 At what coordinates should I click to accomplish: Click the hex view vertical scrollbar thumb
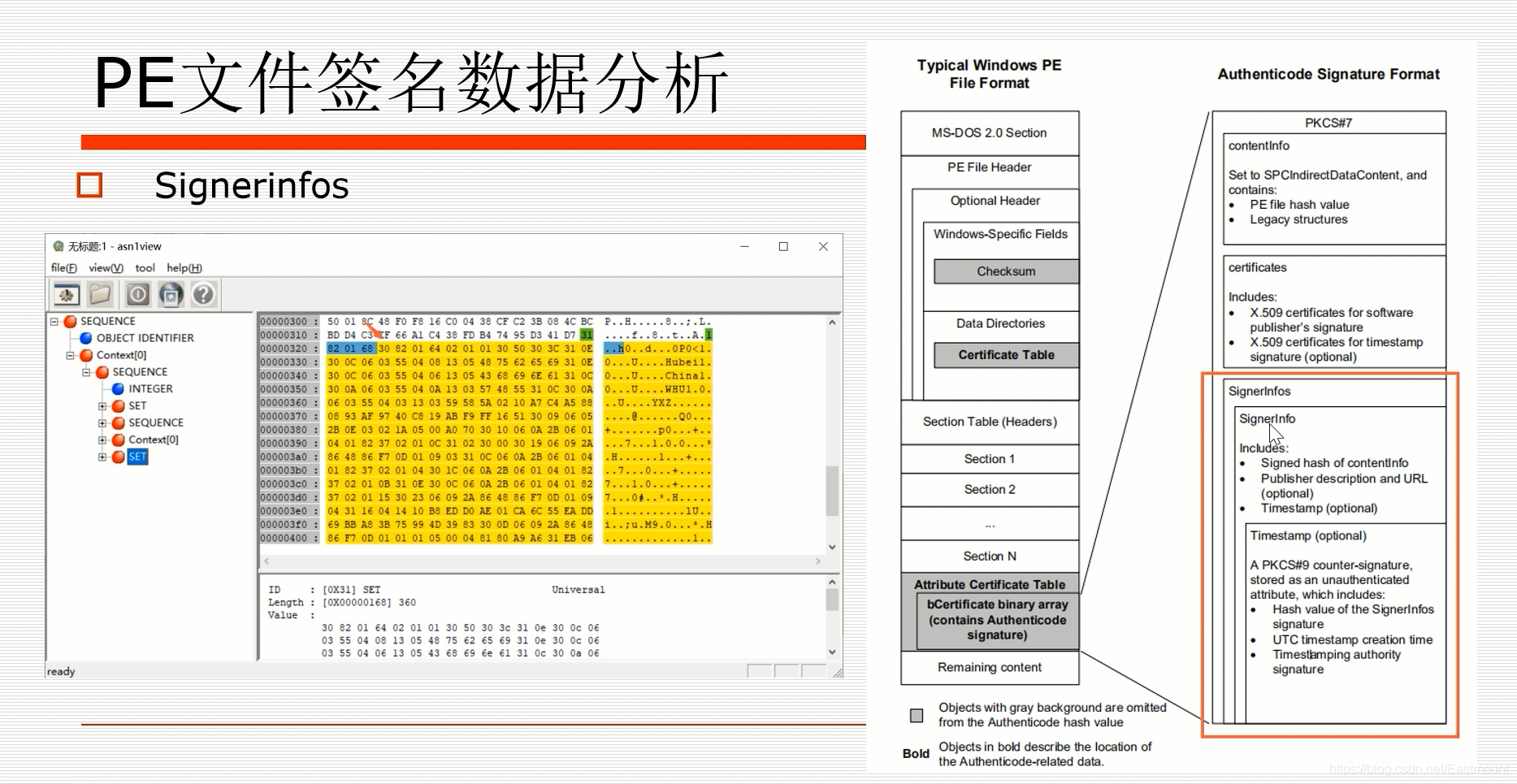tap(832, 491)
